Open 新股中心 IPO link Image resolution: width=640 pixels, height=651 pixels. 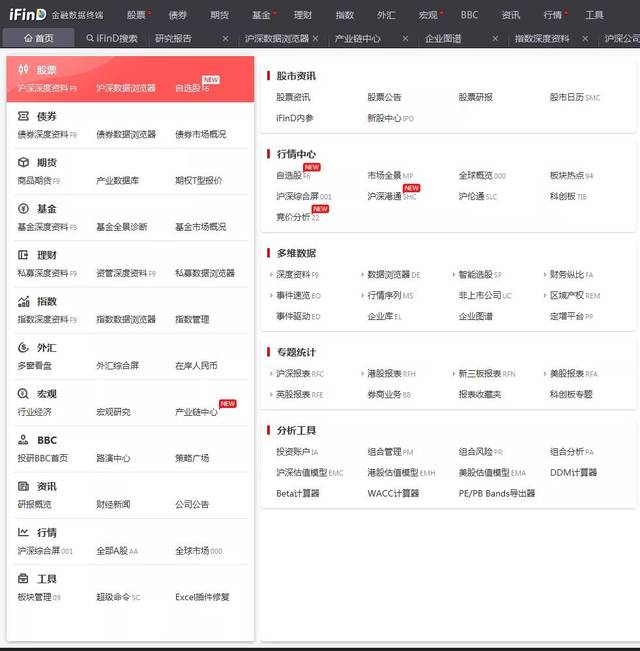(x=391, y=118)
